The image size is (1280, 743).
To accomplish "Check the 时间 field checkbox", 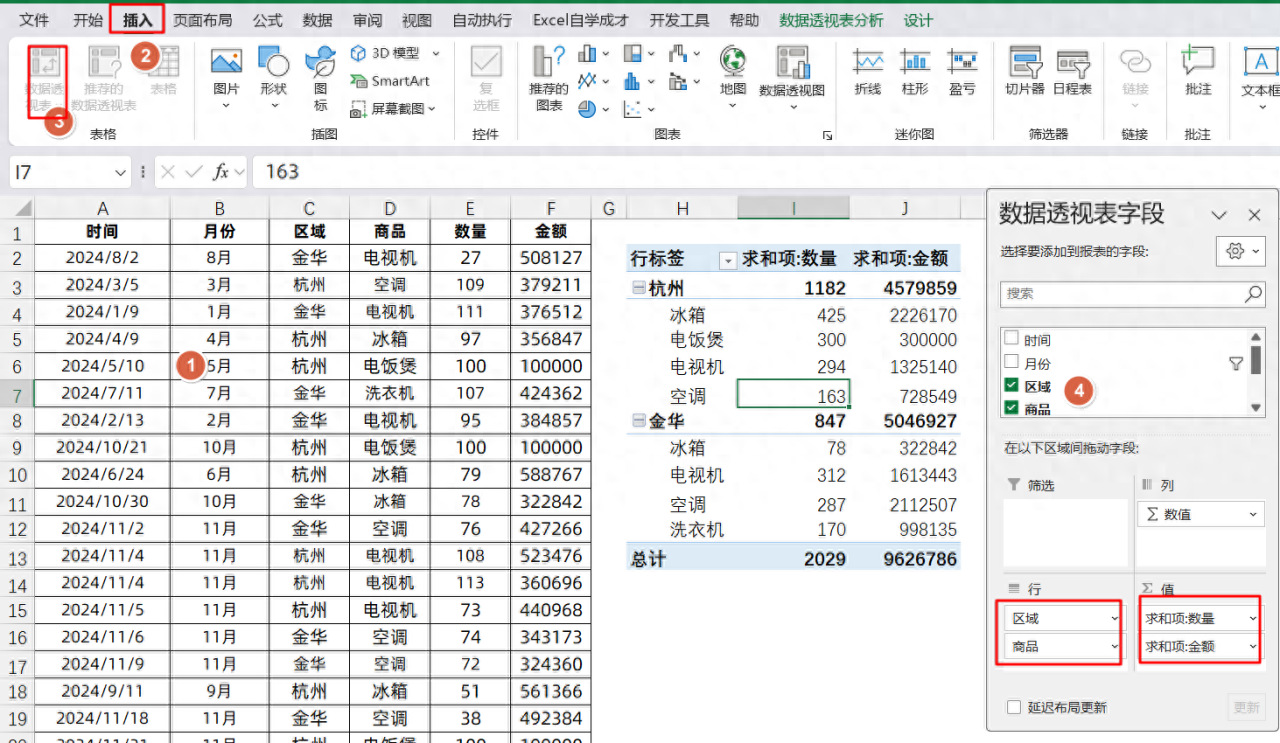I will (1011, 340).
